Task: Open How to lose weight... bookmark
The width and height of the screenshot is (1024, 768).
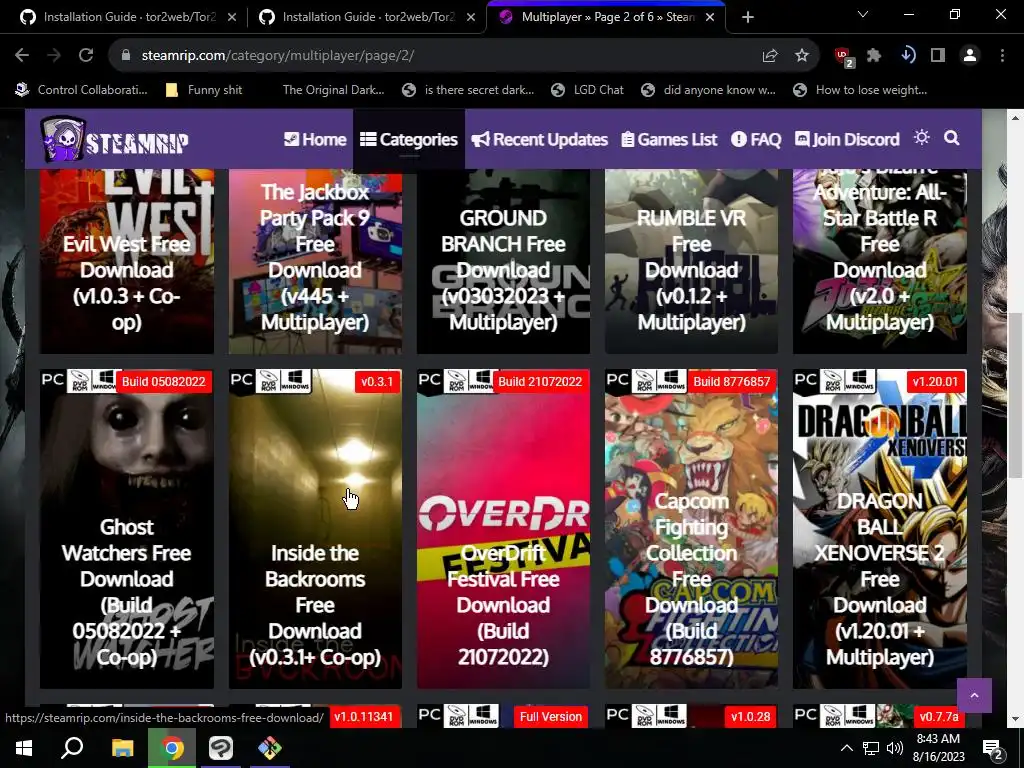Action: pos(860,90)
